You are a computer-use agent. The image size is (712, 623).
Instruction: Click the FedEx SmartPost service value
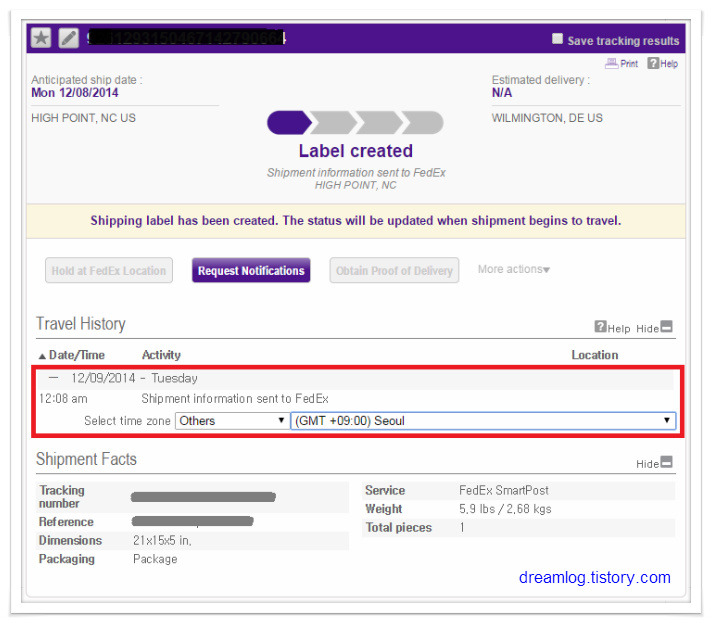[x=504, y=490]
